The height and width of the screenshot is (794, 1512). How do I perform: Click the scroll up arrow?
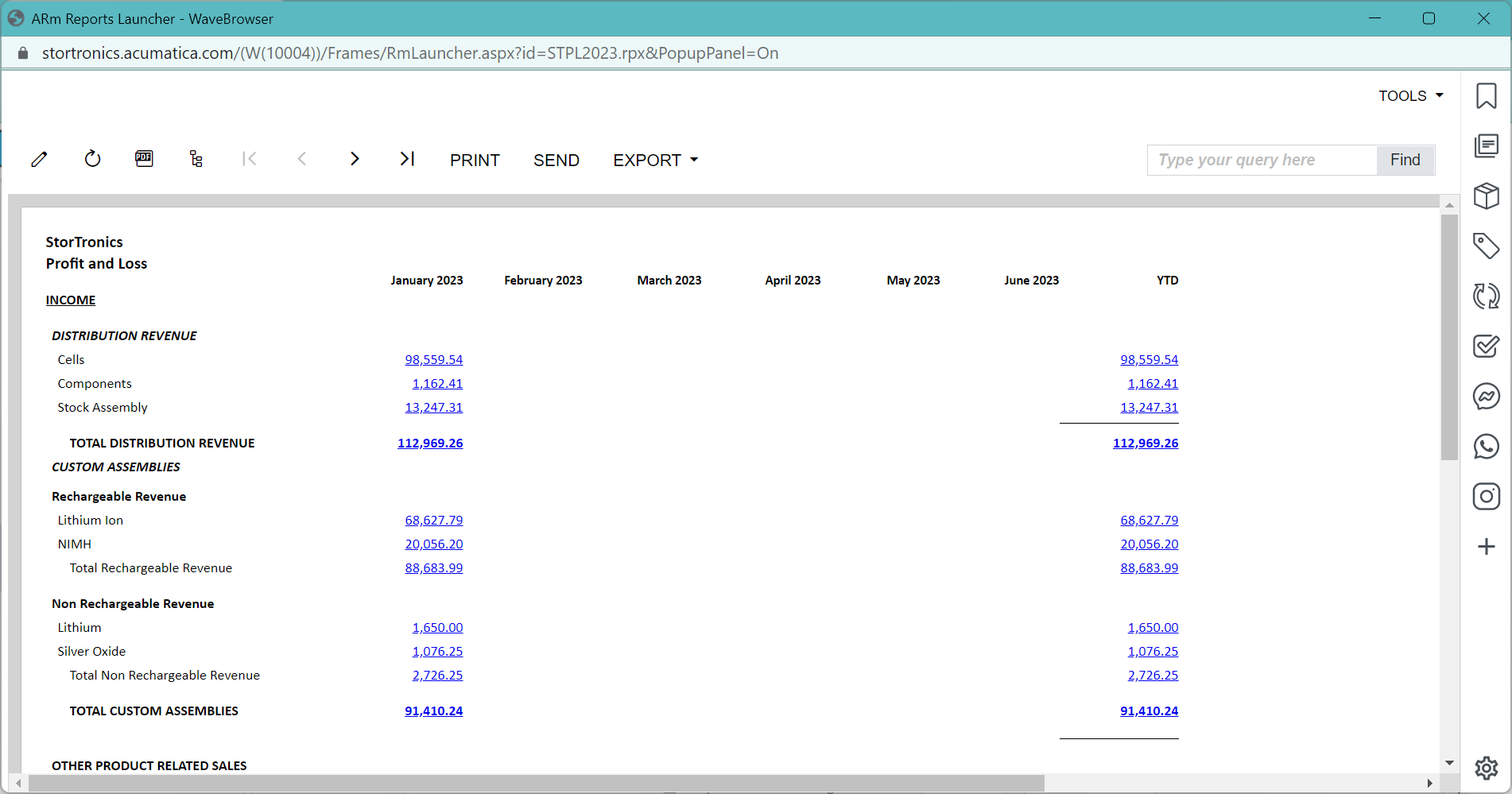point(1449,205)
